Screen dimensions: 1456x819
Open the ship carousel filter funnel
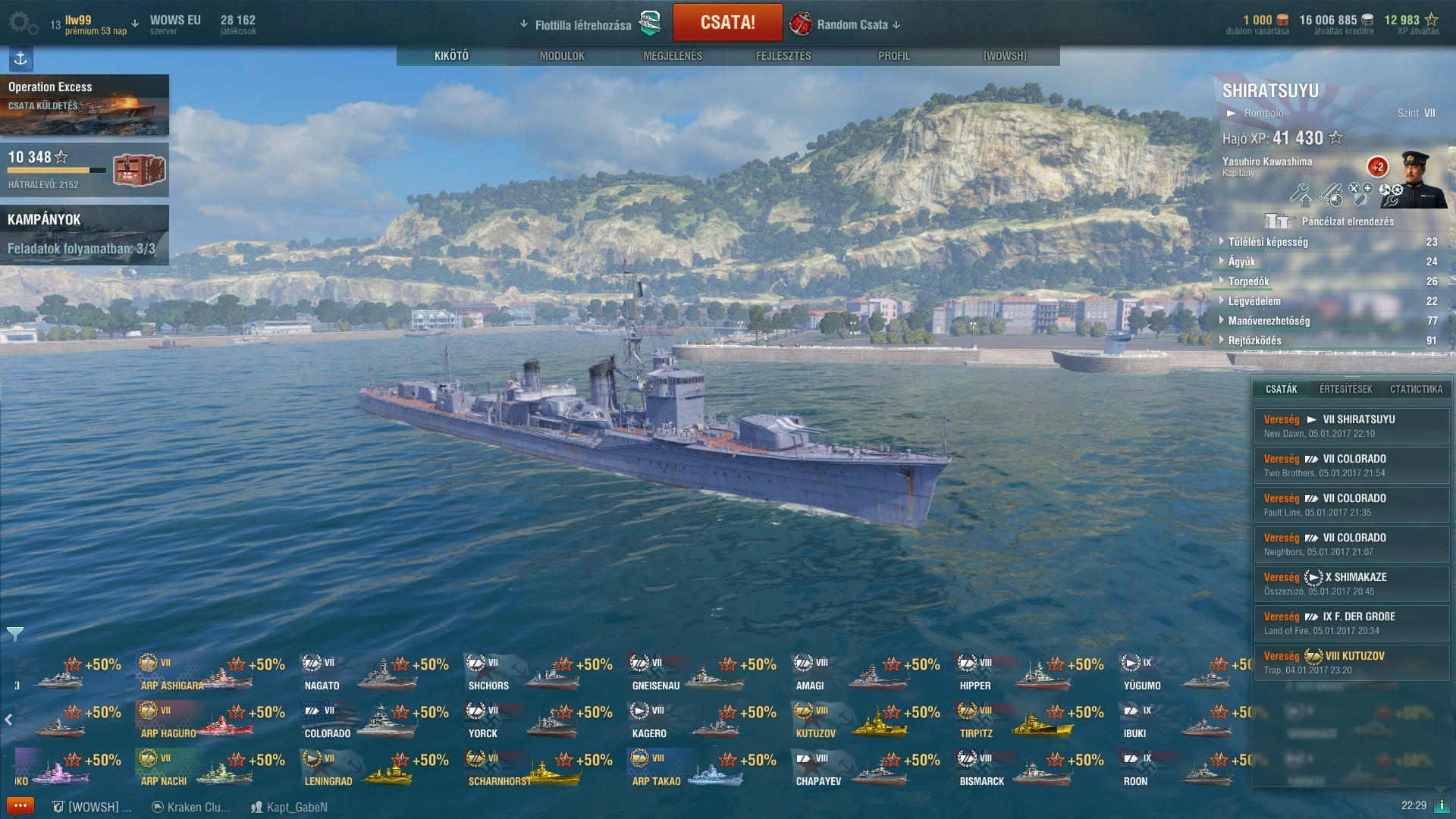point(14,634)
